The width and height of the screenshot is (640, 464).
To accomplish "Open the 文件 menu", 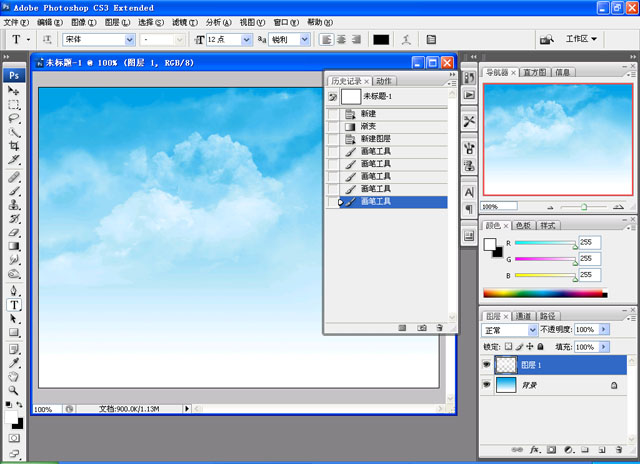I will click(x=16, y=22).
